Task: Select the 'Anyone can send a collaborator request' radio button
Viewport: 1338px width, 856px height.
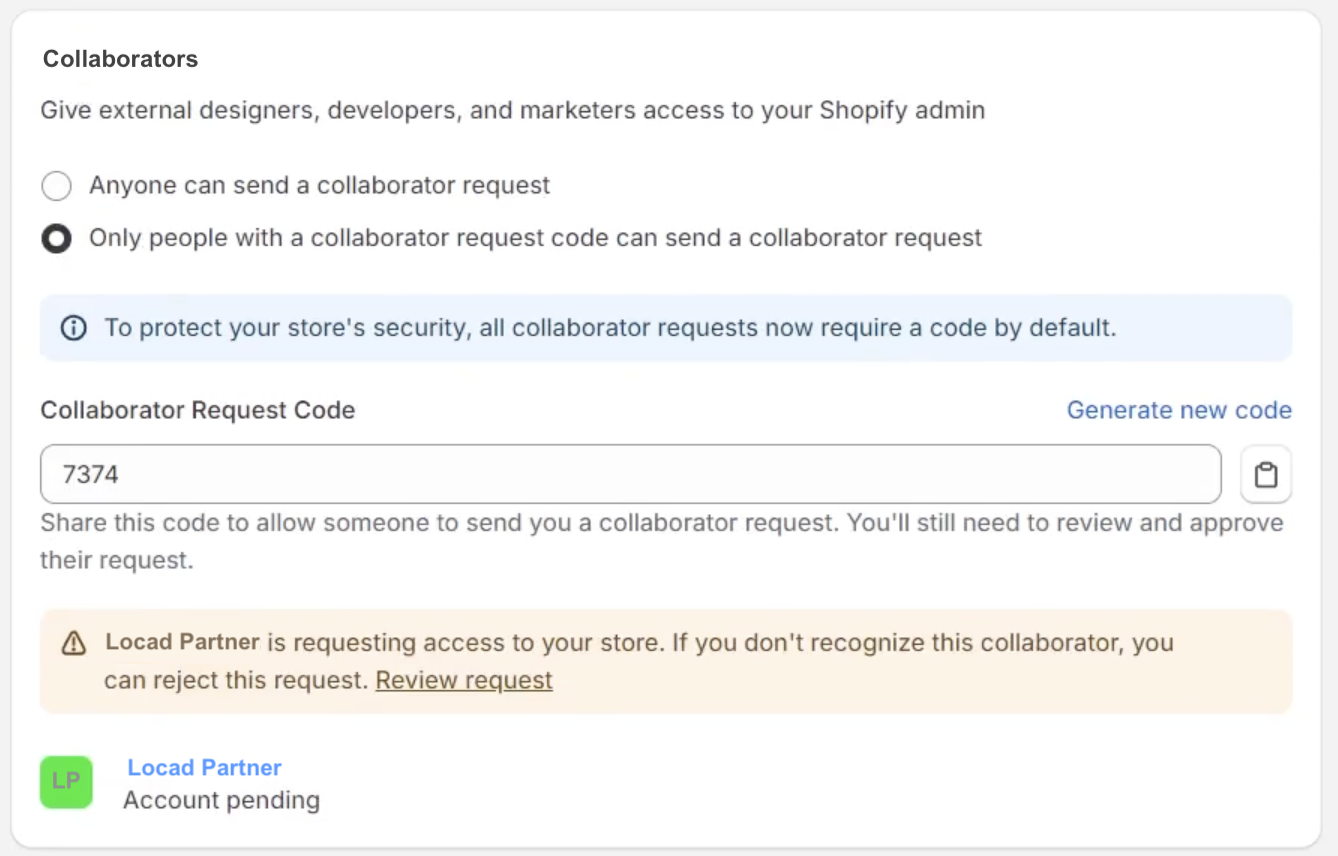Action: point(56,186)
